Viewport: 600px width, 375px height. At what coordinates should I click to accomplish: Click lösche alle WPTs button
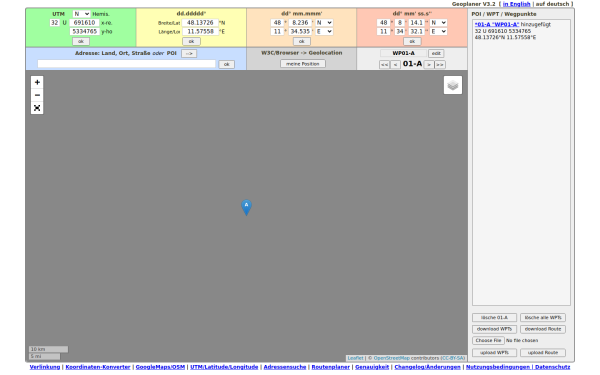pyautogui.click(x=543, y=318)
